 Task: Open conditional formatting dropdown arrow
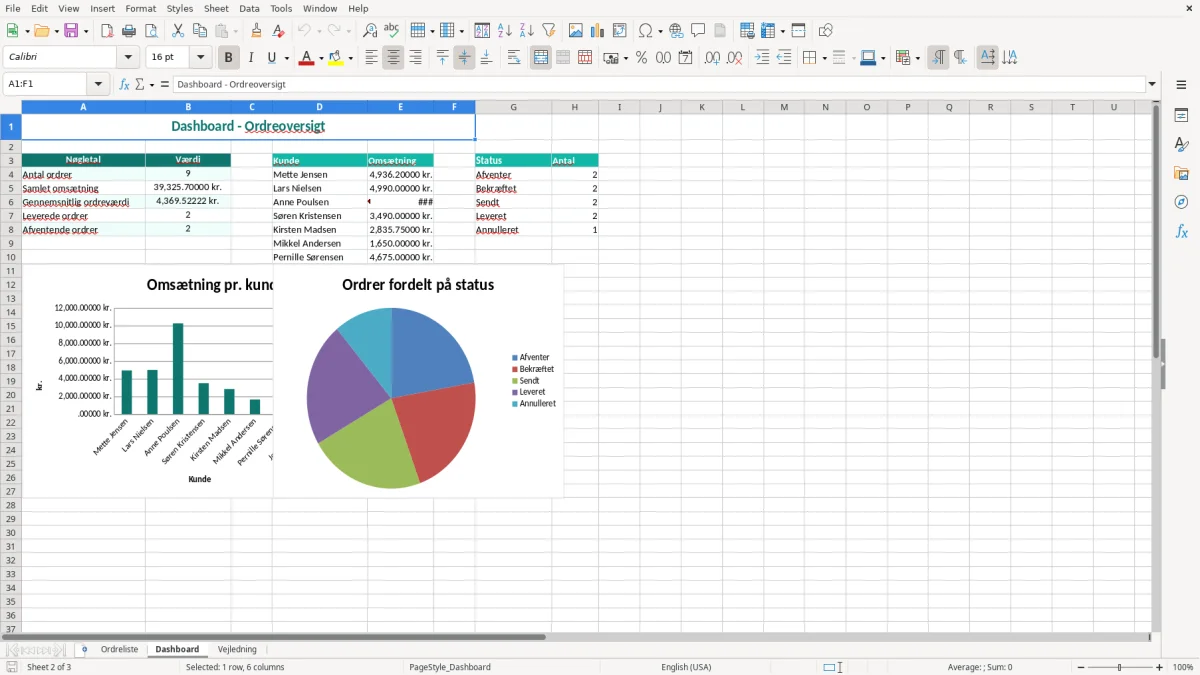click(x=917, y=58)
